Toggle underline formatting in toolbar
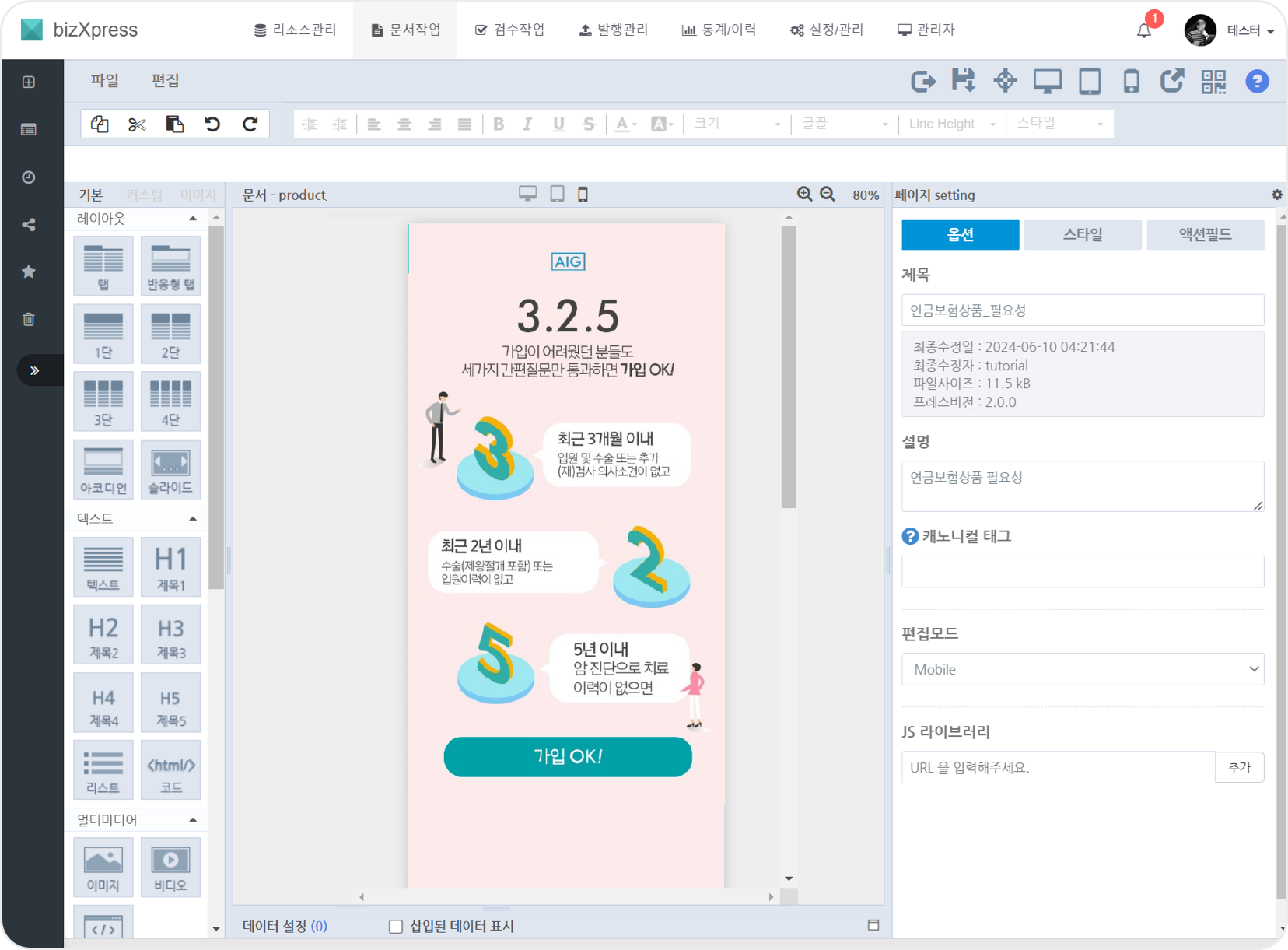Viewport: 1288px width, 950px height. (x=558, y=123)
